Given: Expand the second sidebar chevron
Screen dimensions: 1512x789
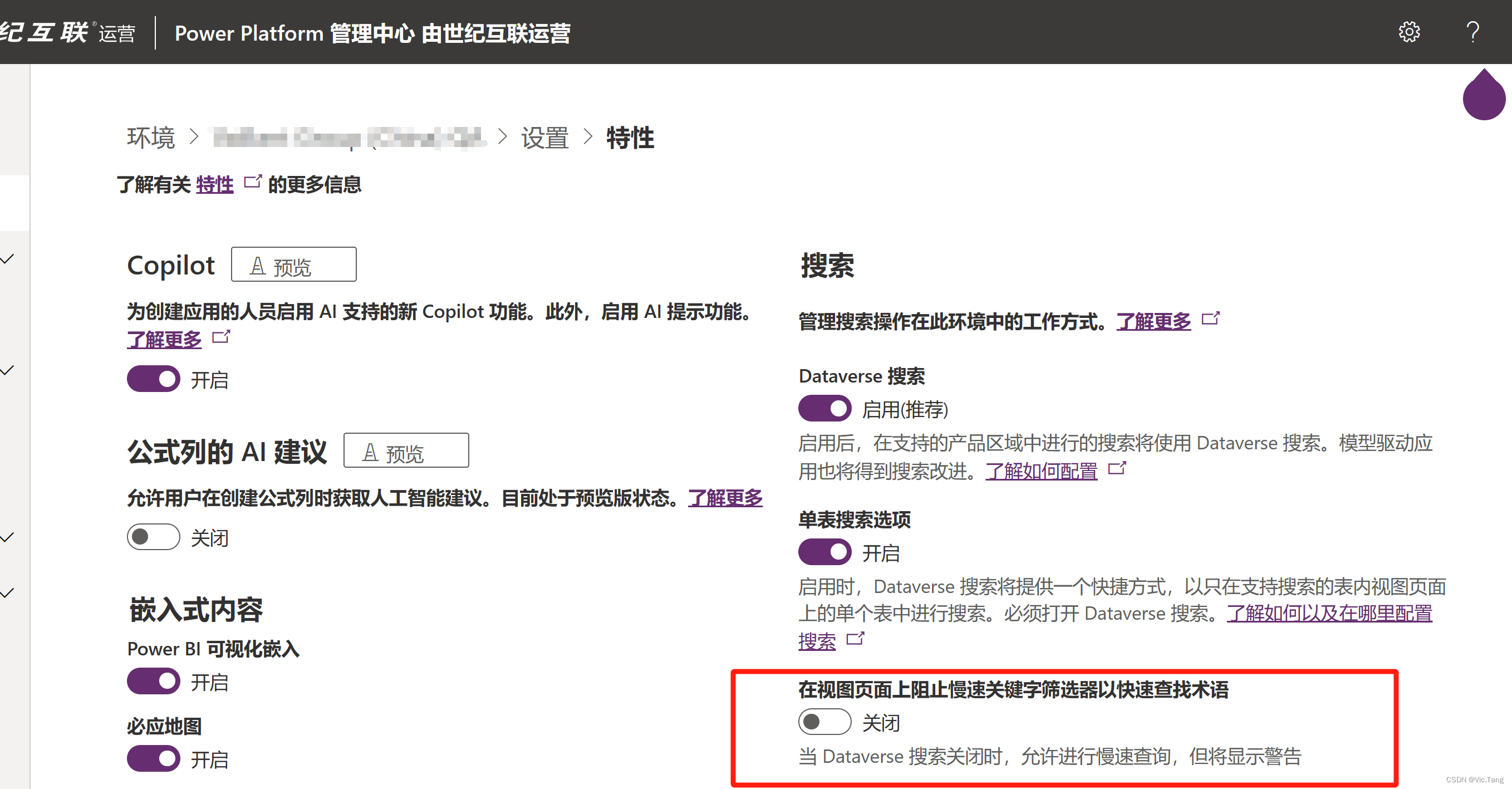Looking at the screenshot, I should (8, 370).
